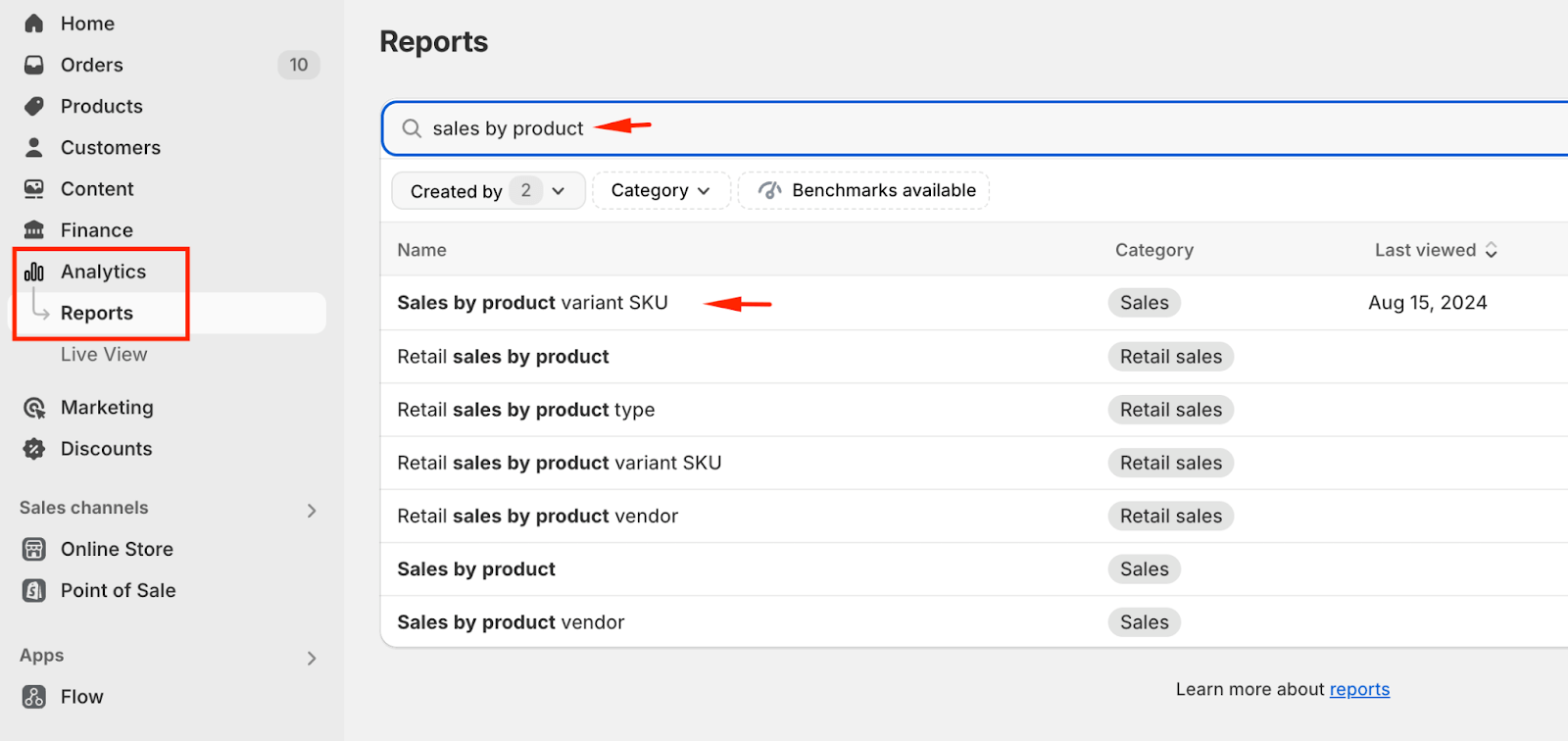This screenshot has height=741, width=1568.
Task: Click the Orders inbox icon
Action: pyautogui.click(x=34, y=65)
